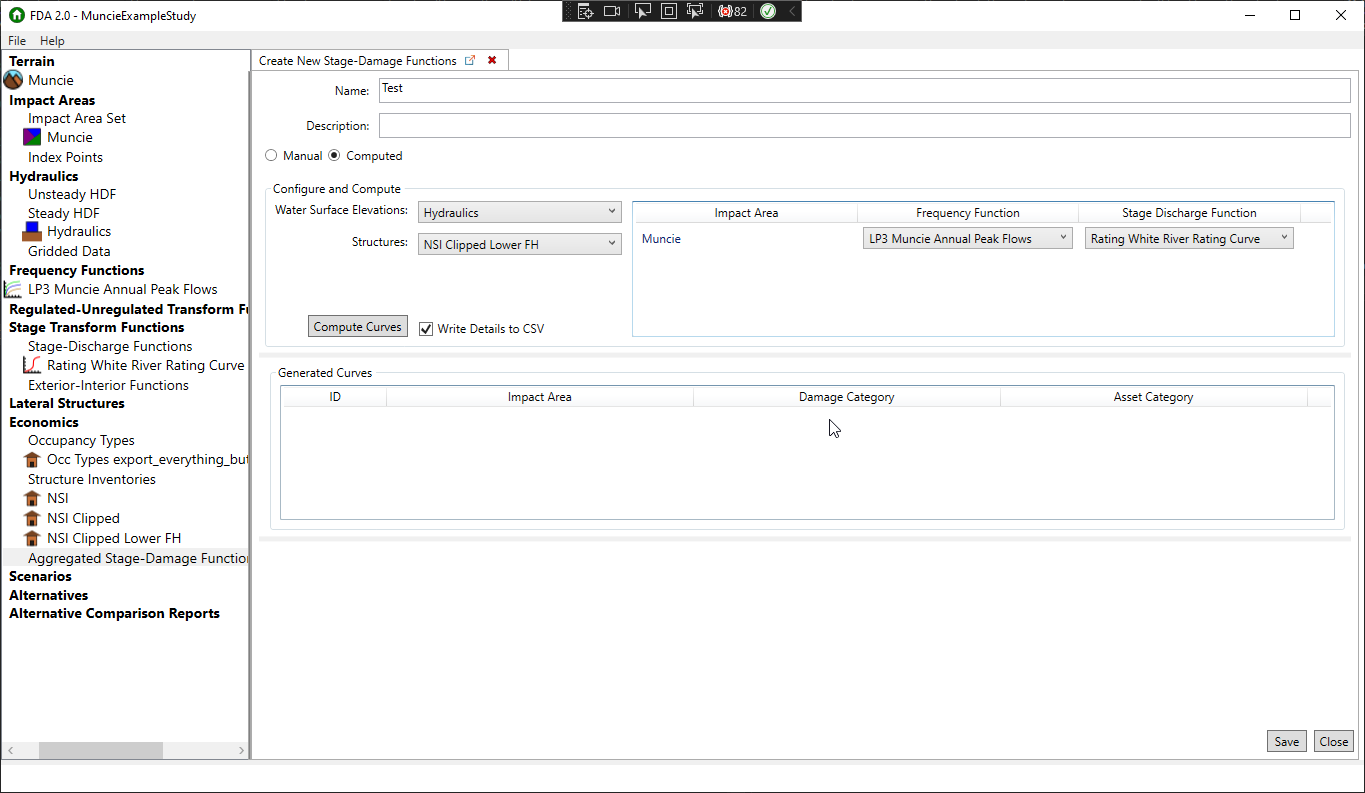
Task: Enable the Manual radio button
Action: (x=271, y=155)
